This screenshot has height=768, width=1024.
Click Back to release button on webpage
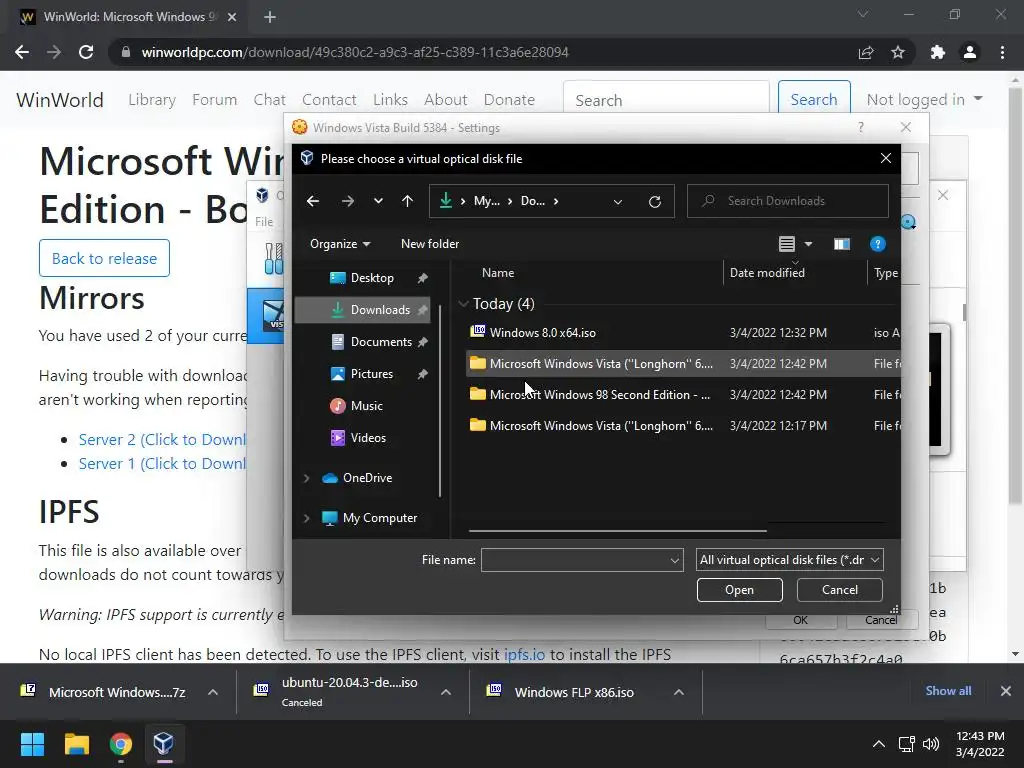104,259
